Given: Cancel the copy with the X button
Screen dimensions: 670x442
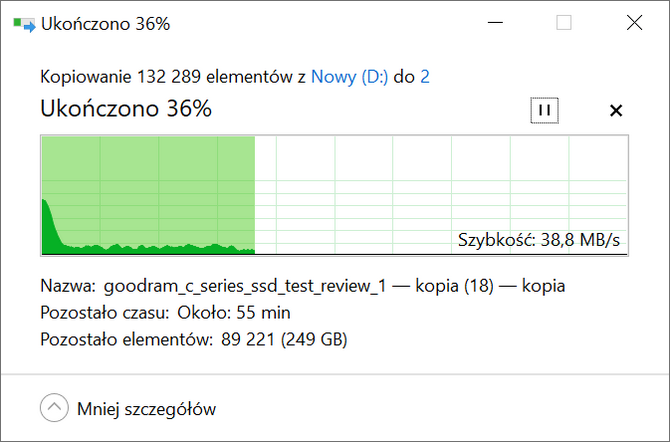Looking at the screenshot, I should (x=616, y=111).
